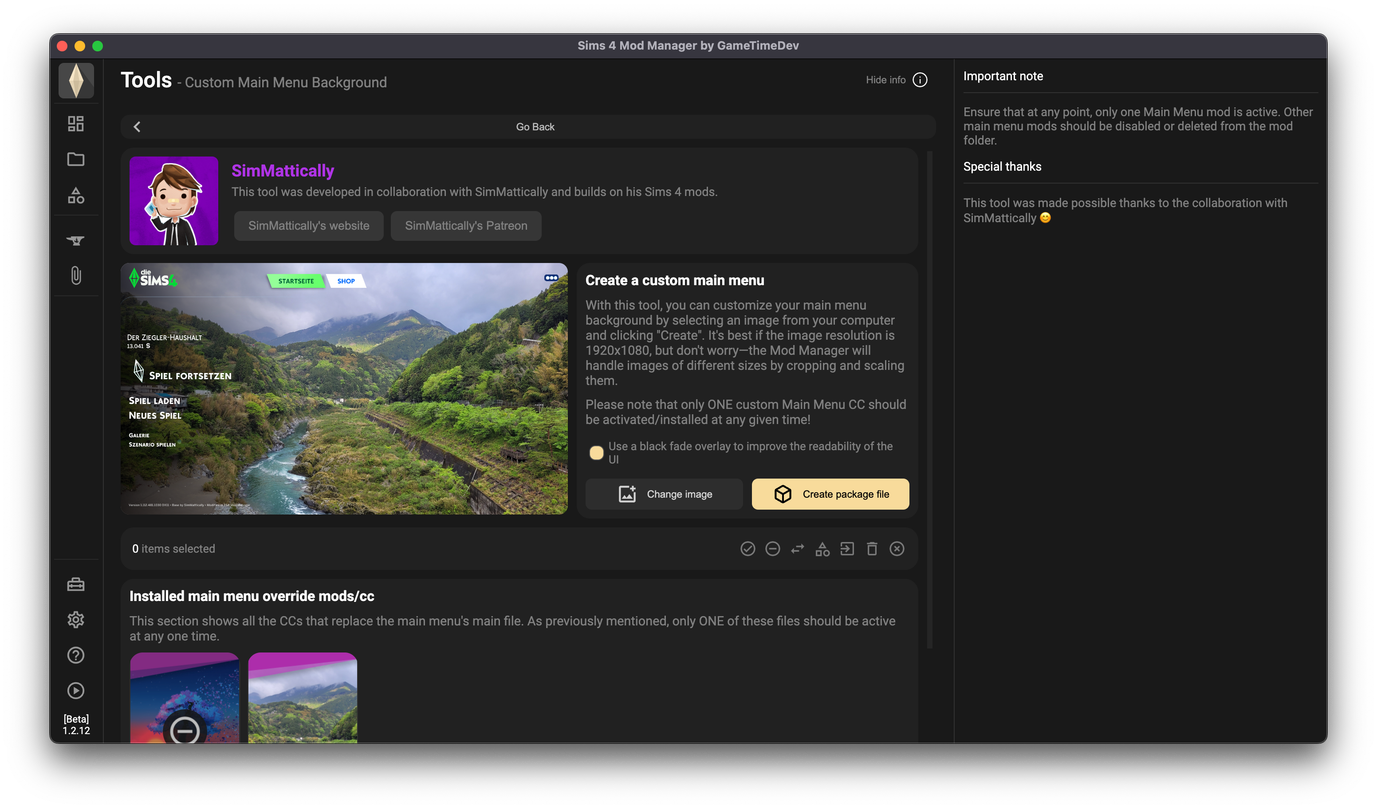Open the settings gear icon

click(x=76, y=620)
